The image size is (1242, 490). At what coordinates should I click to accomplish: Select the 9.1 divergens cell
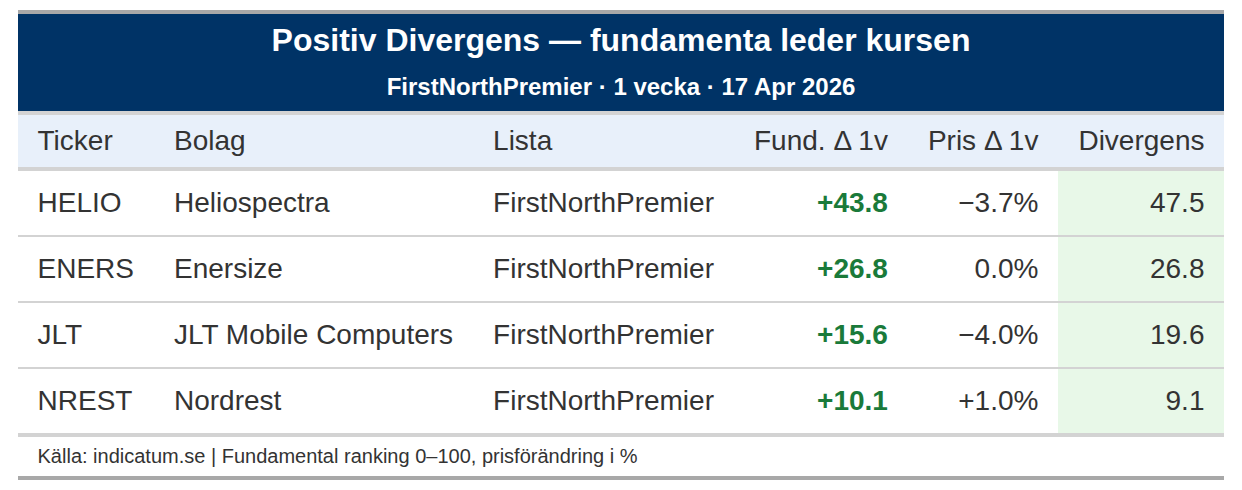coord(1184,401)
